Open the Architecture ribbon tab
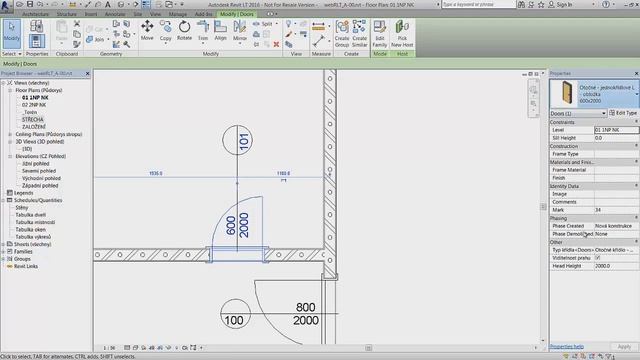The height and width of the screenshot is (360, 640). [x=36, y=14]
